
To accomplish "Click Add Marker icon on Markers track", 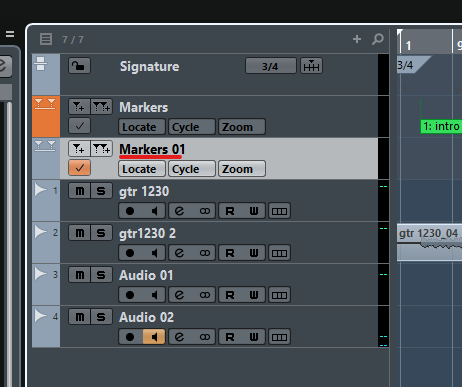I will tap(79, 107).
